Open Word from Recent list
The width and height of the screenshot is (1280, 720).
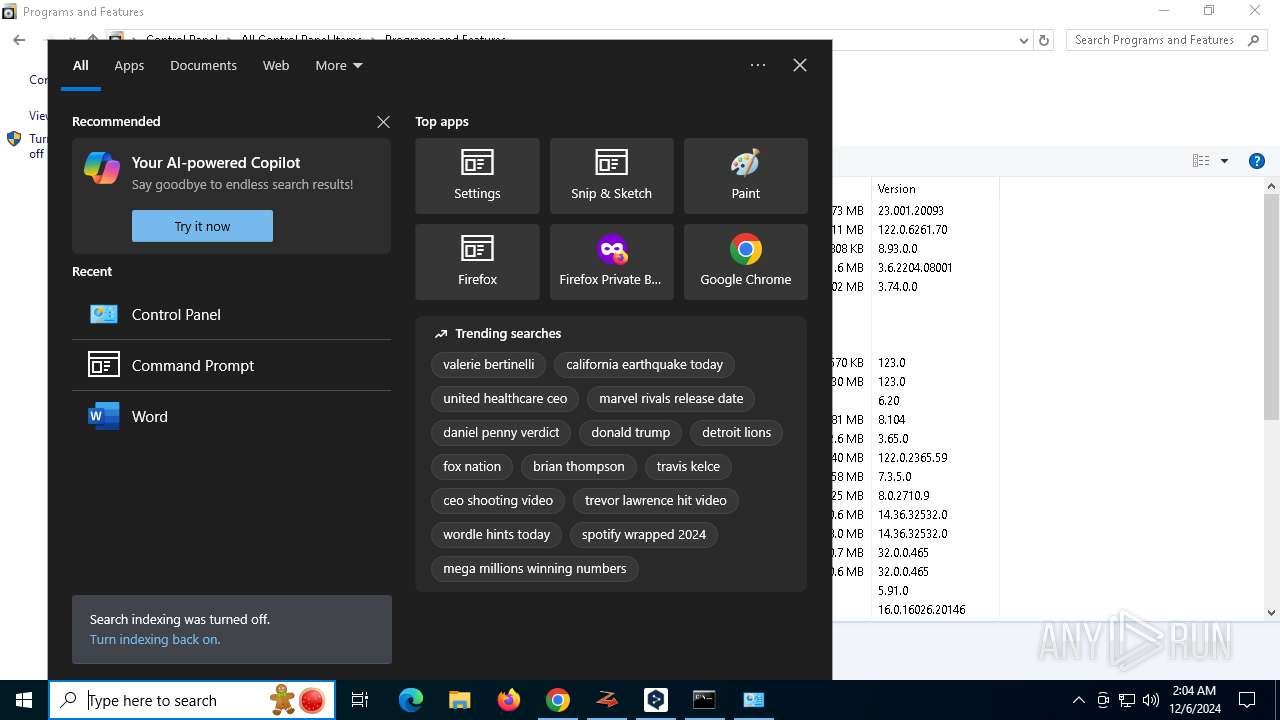point(231,416)
